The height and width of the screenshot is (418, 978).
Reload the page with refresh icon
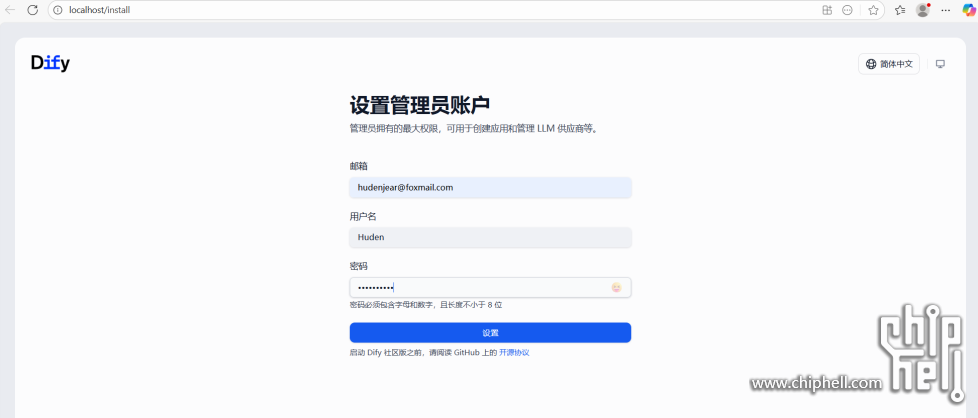32,10
